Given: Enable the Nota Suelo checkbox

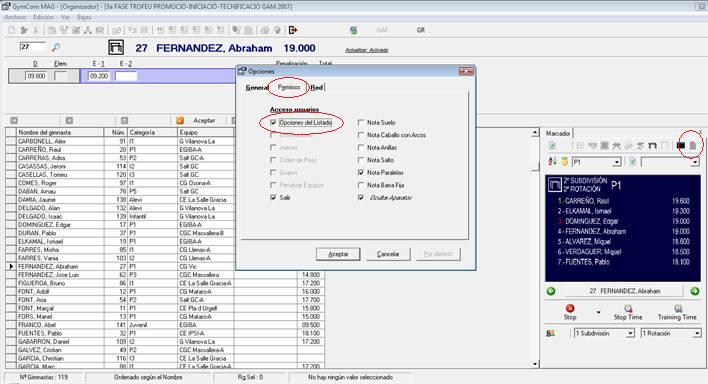Looking at the screenshot, I should click(361, 122).
